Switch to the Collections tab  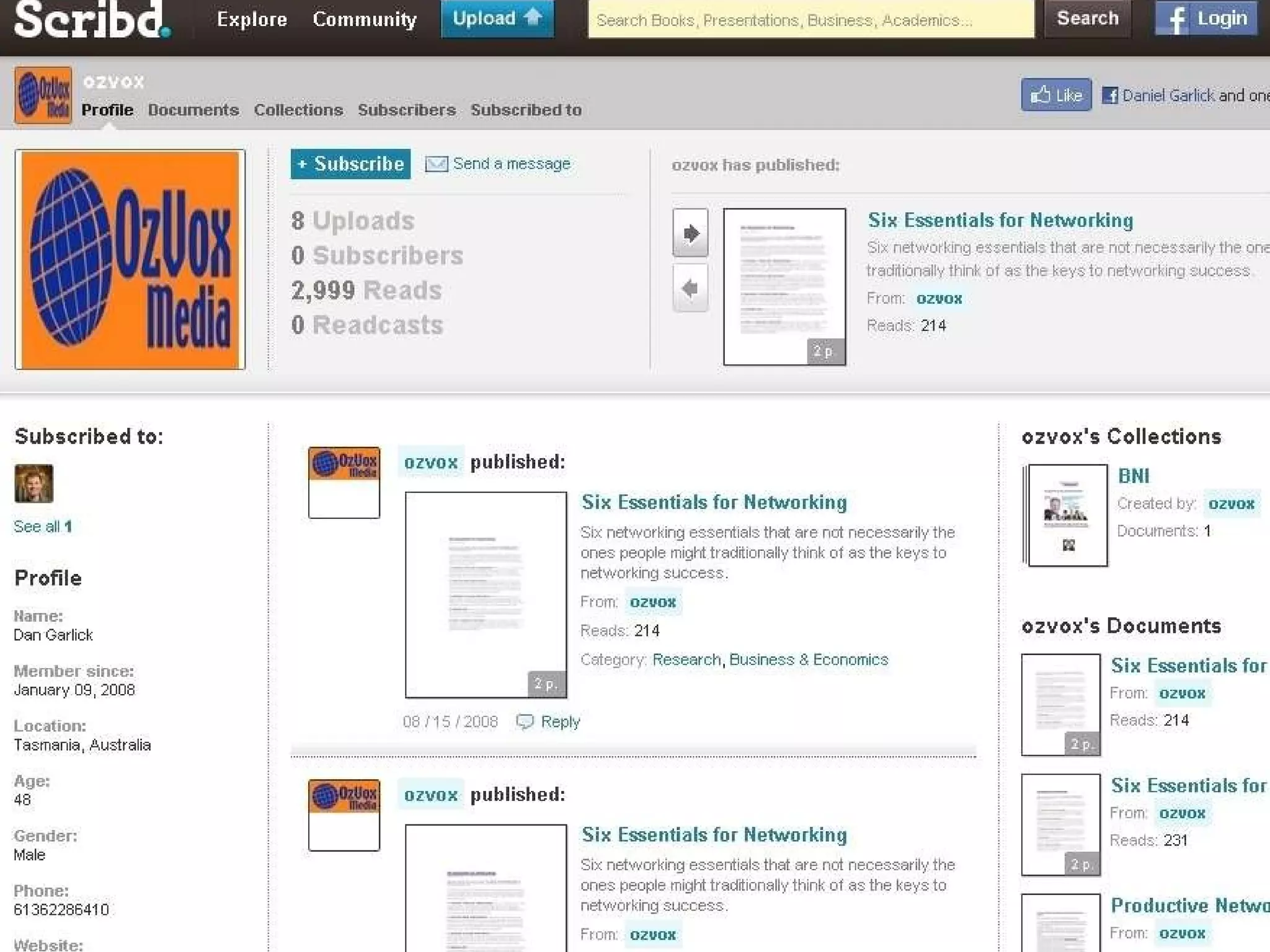pos(298,110)
